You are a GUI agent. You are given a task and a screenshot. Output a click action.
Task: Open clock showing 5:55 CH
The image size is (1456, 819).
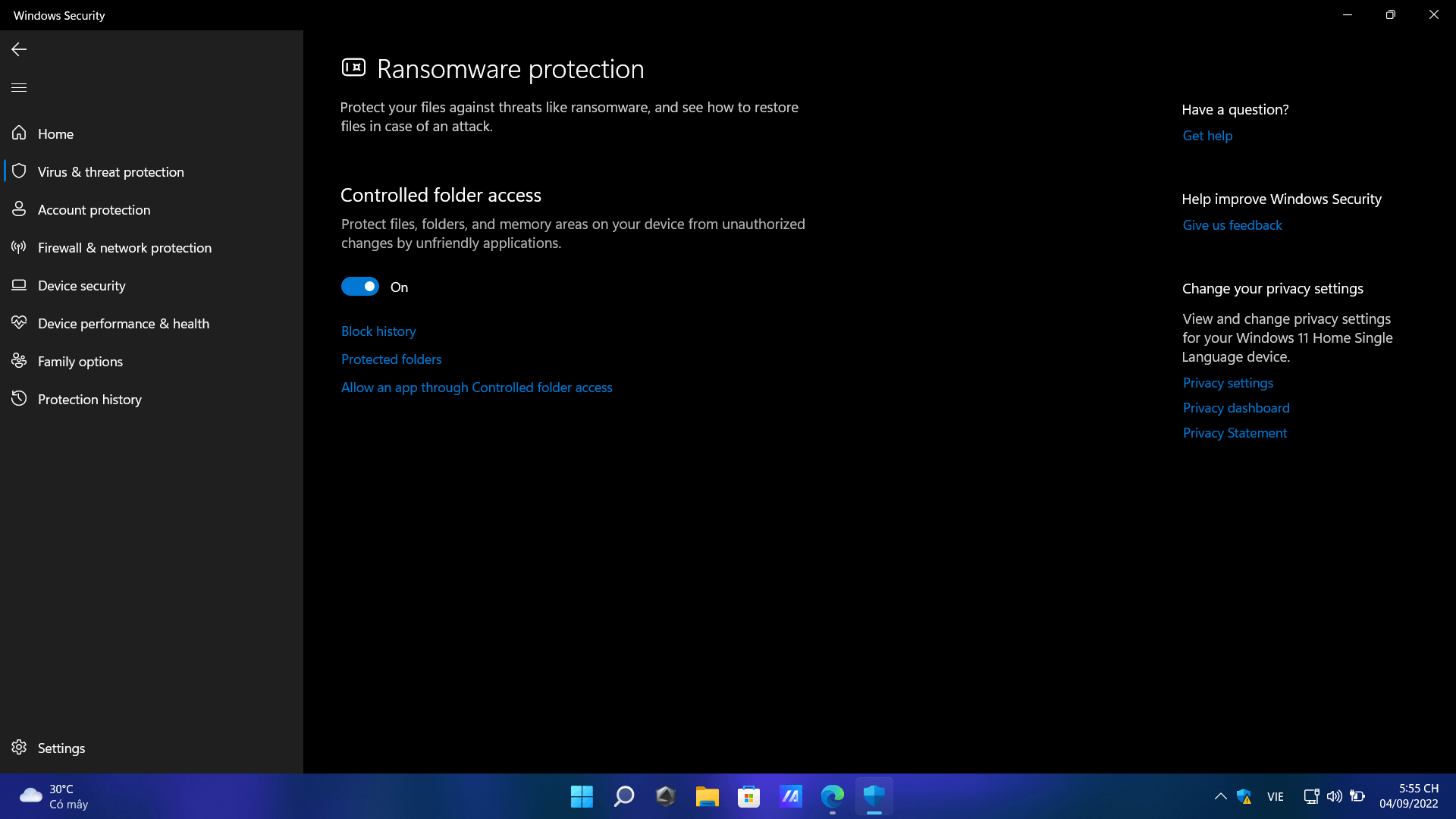tap(1408, 796)
